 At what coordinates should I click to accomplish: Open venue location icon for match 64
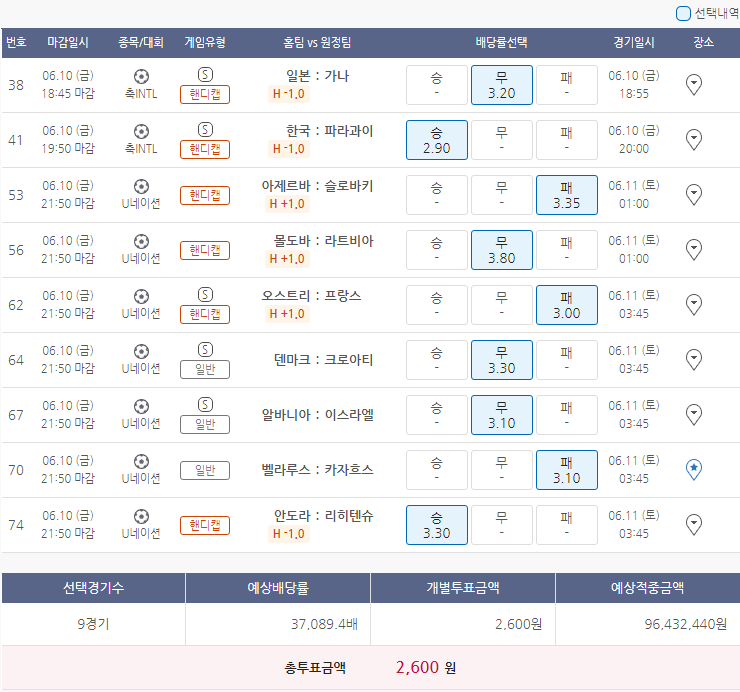click(x=693, y=360)
